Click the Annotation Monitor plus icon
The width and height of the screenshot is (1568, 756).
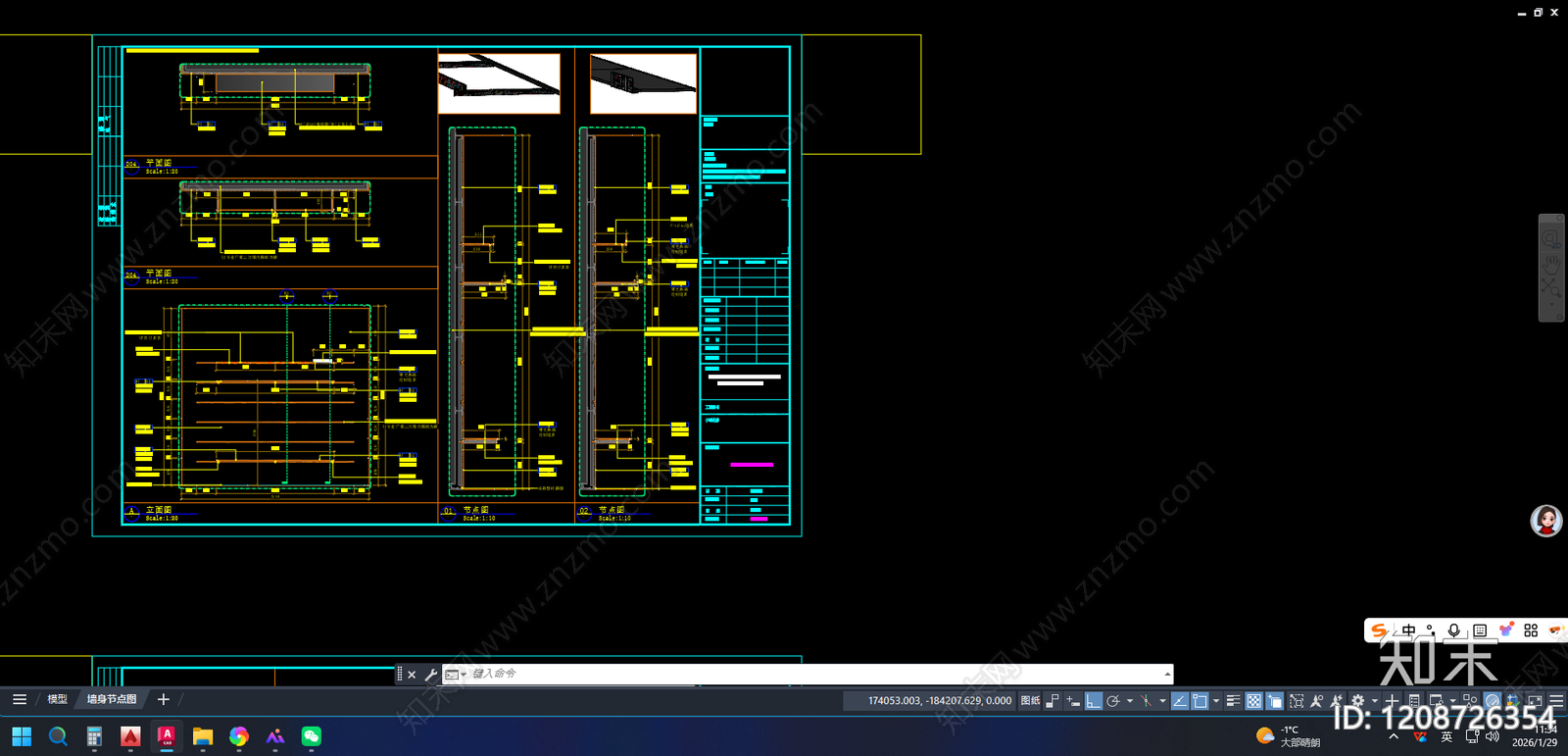coord(1392,700)
